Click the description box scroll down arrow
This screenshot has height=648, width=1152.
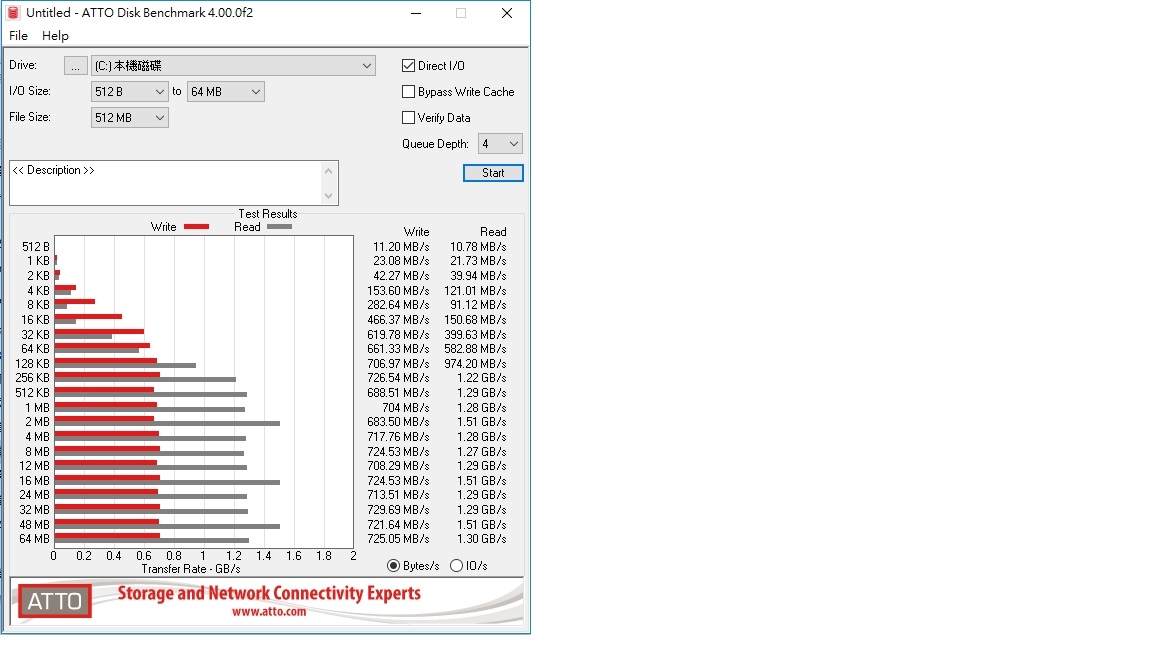328,195
